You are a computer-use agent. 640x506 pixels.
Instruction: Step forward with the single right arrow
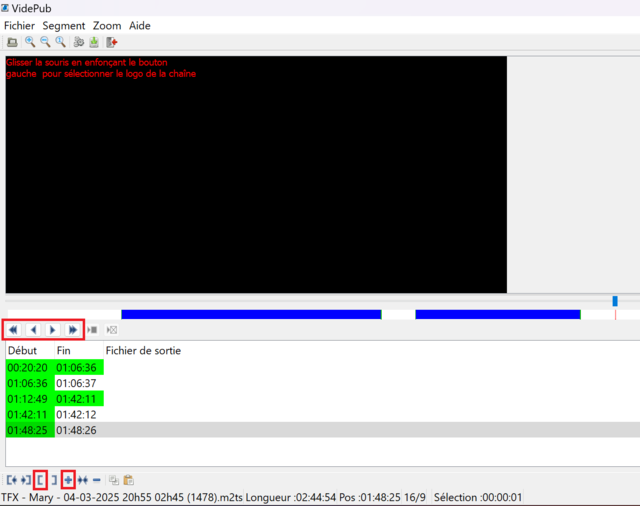[53, 330]
